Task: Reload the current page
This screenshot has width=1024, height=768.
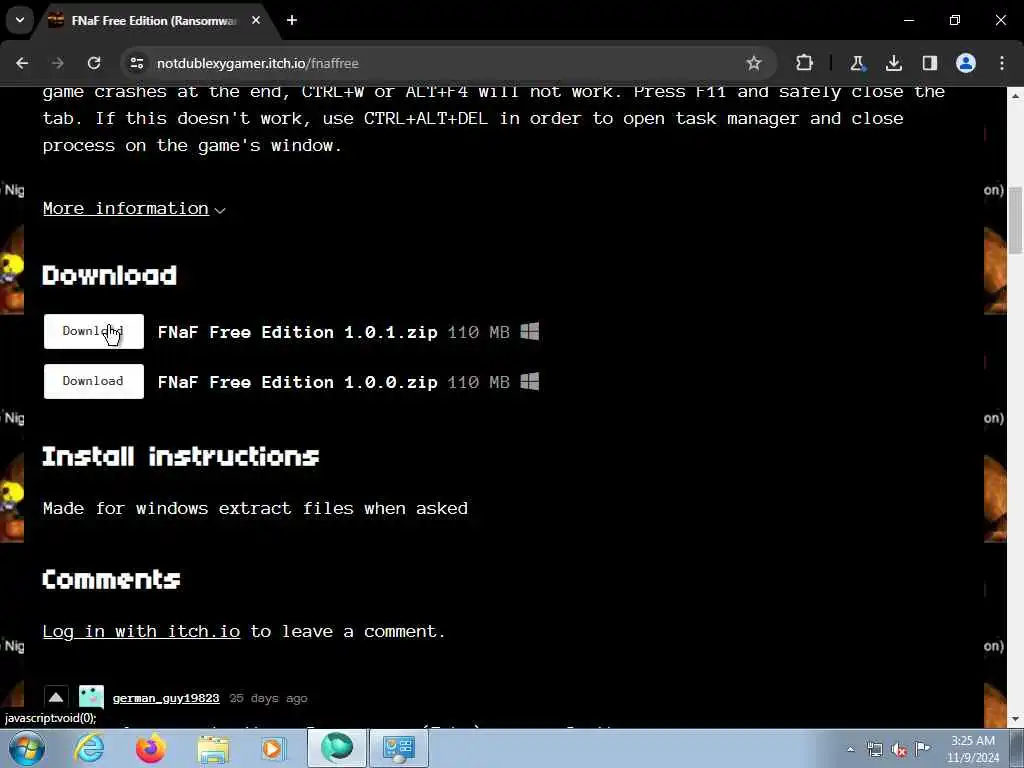Action: click(x=94, y=63)
